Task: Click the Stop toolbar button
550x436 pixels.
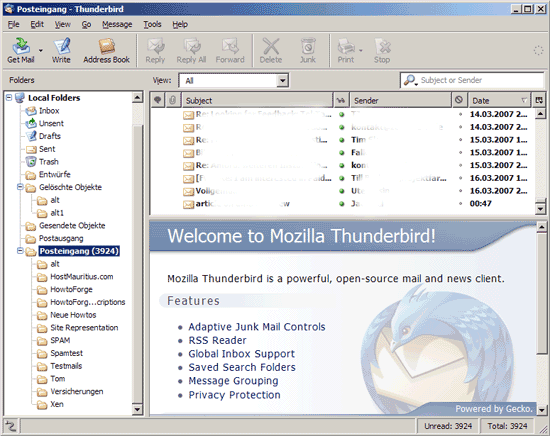Action: click(x=382, y=50)
